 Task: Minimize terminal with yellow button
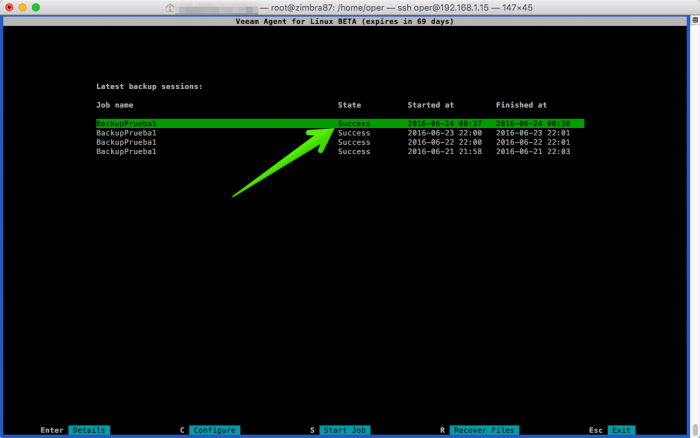pos(22,7)
